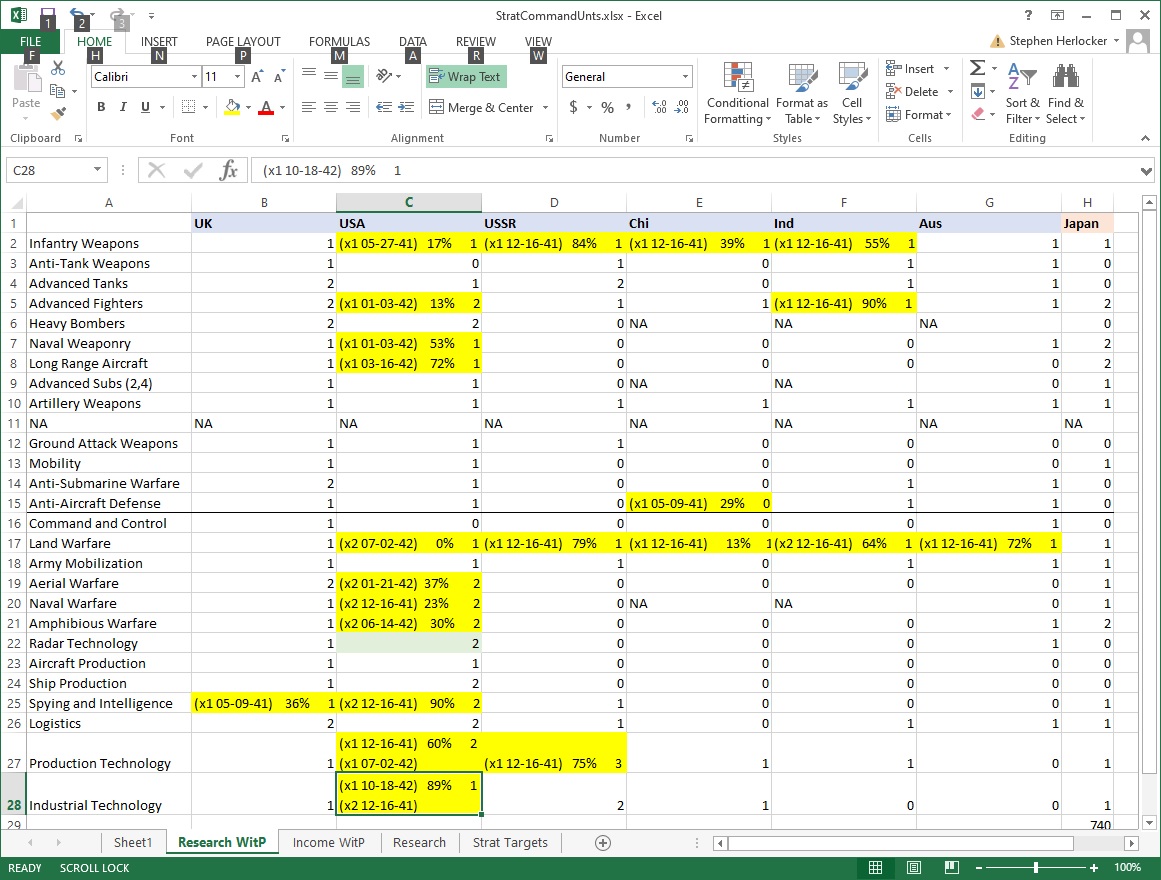Click the Decrease Indent icon
Viewport: 1161px width, 880px height.
(384, 107)
